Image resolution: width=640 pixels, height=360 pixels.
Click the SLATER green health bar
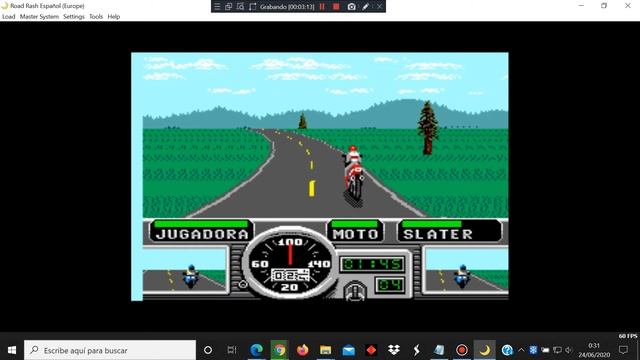[x=432, y=224]
